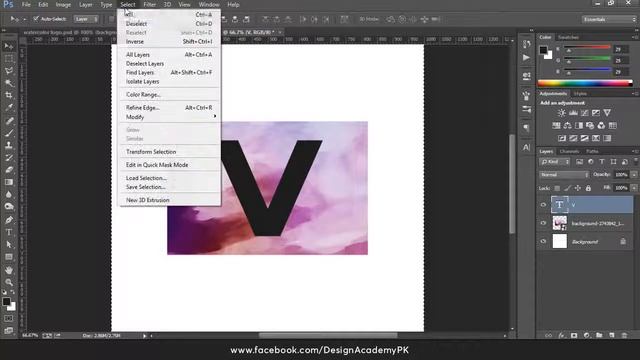Open the Essentials workspace dropdown
The width and height of the screenshot is (640, 360).
[609, 19]
